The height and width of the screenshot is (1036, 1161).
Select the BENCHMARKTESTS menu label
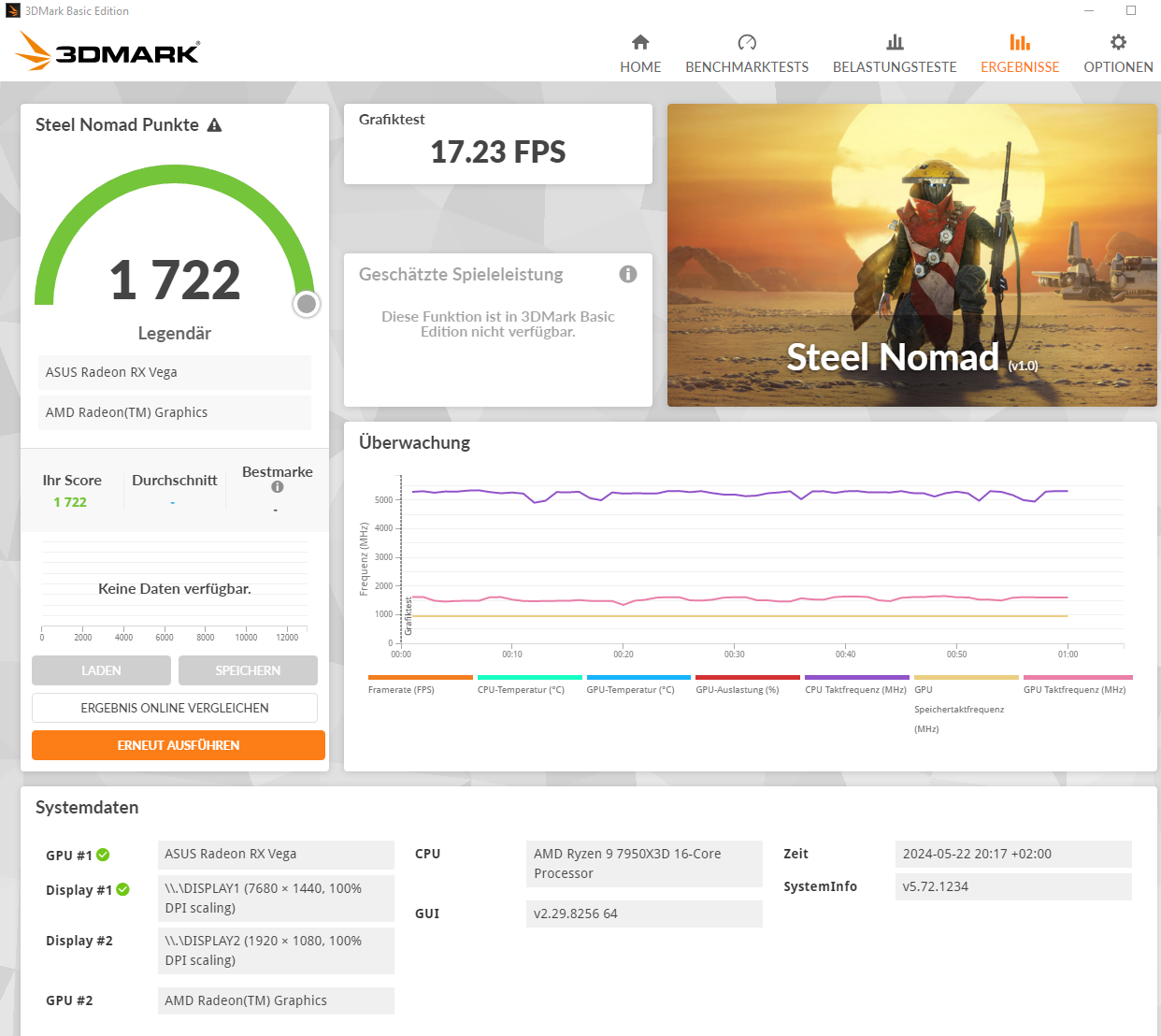pyautogui.click(x=747, y=67)
